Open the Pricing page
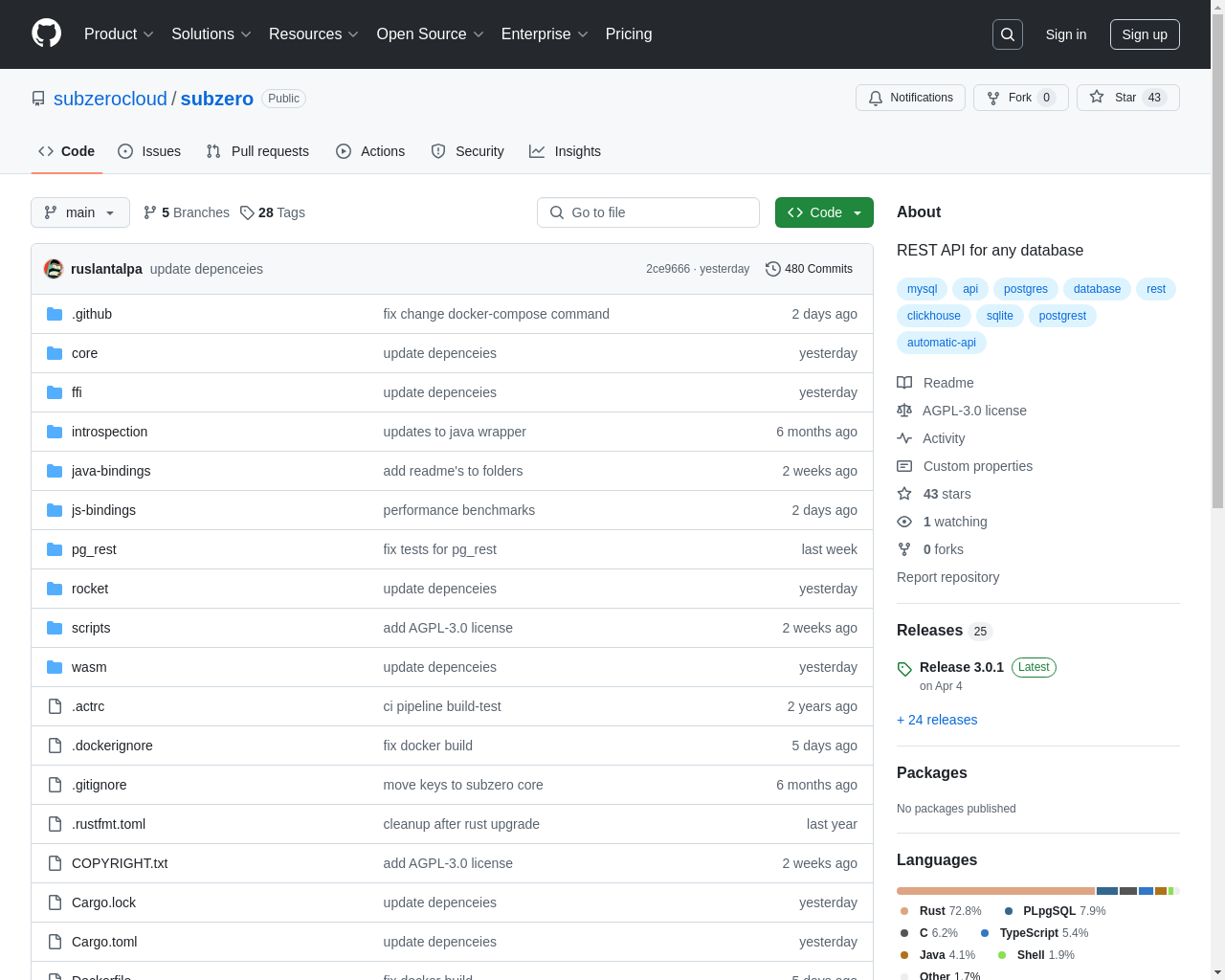Image resolution: width=1225 pixels, height=980 pixels. (629, 34)
